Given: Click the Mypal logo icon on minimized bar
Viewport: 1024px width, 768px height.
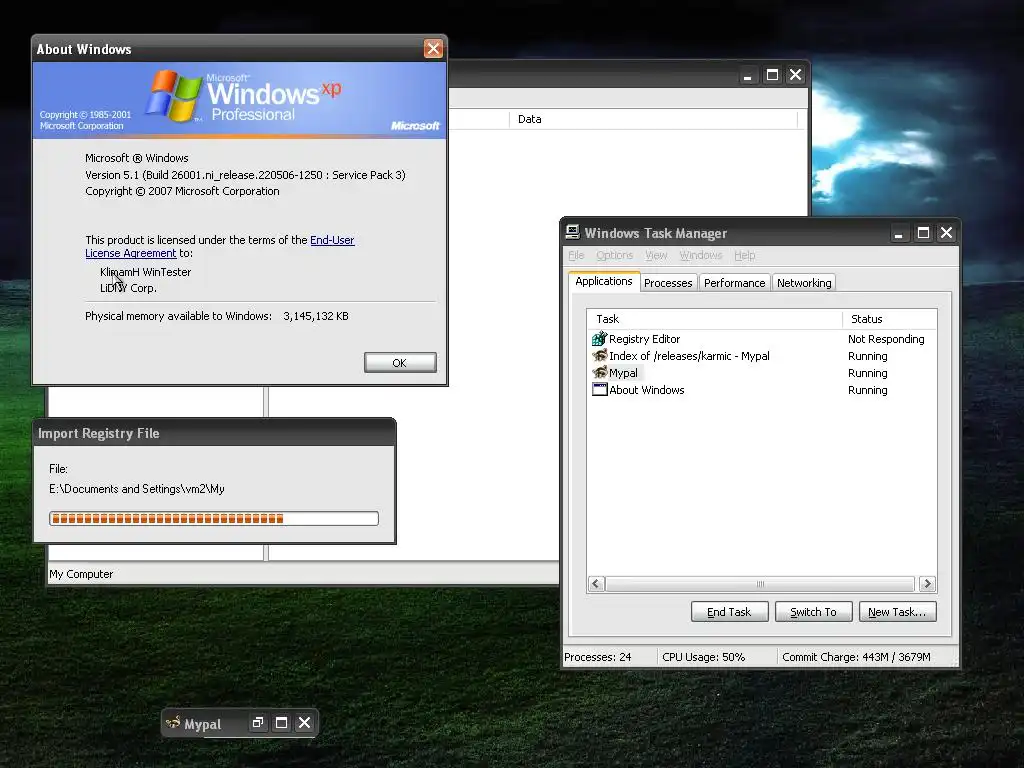Looking at the screenshot, I should tap(173, 724).
